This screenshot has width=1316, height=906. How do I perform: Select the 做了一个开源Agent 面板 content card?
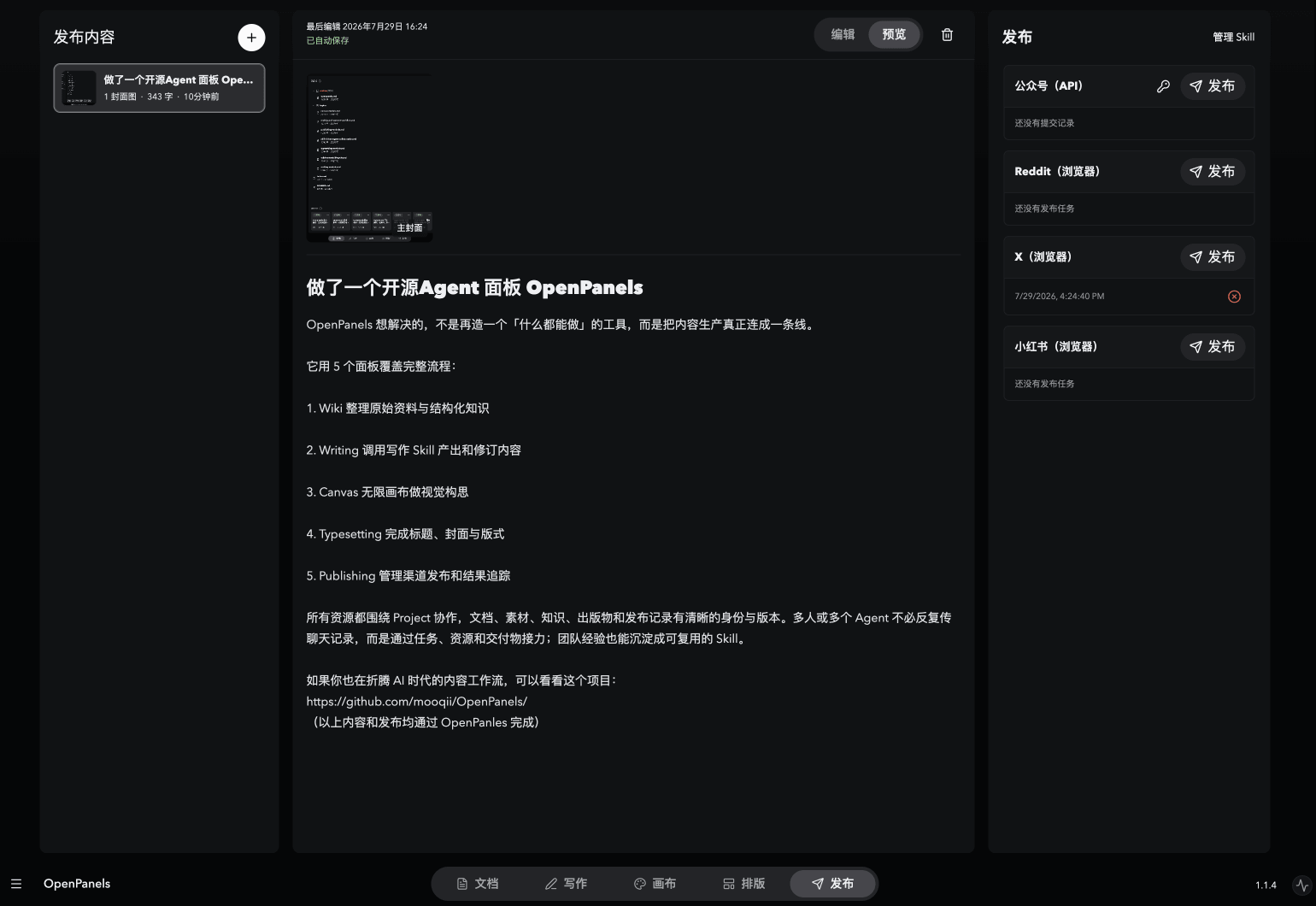coord(159,88)
